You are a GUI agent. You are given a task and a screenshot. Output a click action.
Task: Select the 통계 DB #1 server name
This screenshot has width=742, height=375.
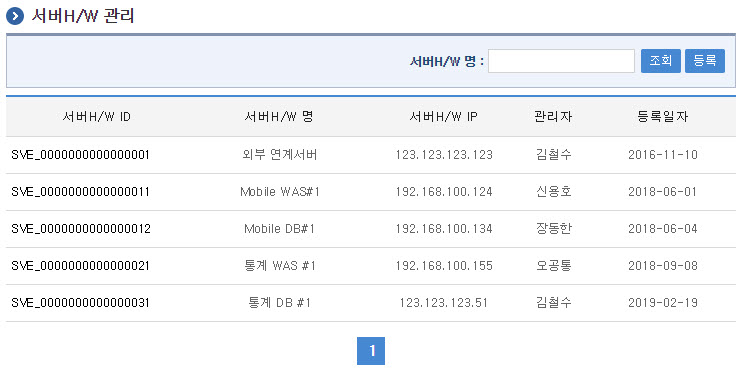pos(279,303)
